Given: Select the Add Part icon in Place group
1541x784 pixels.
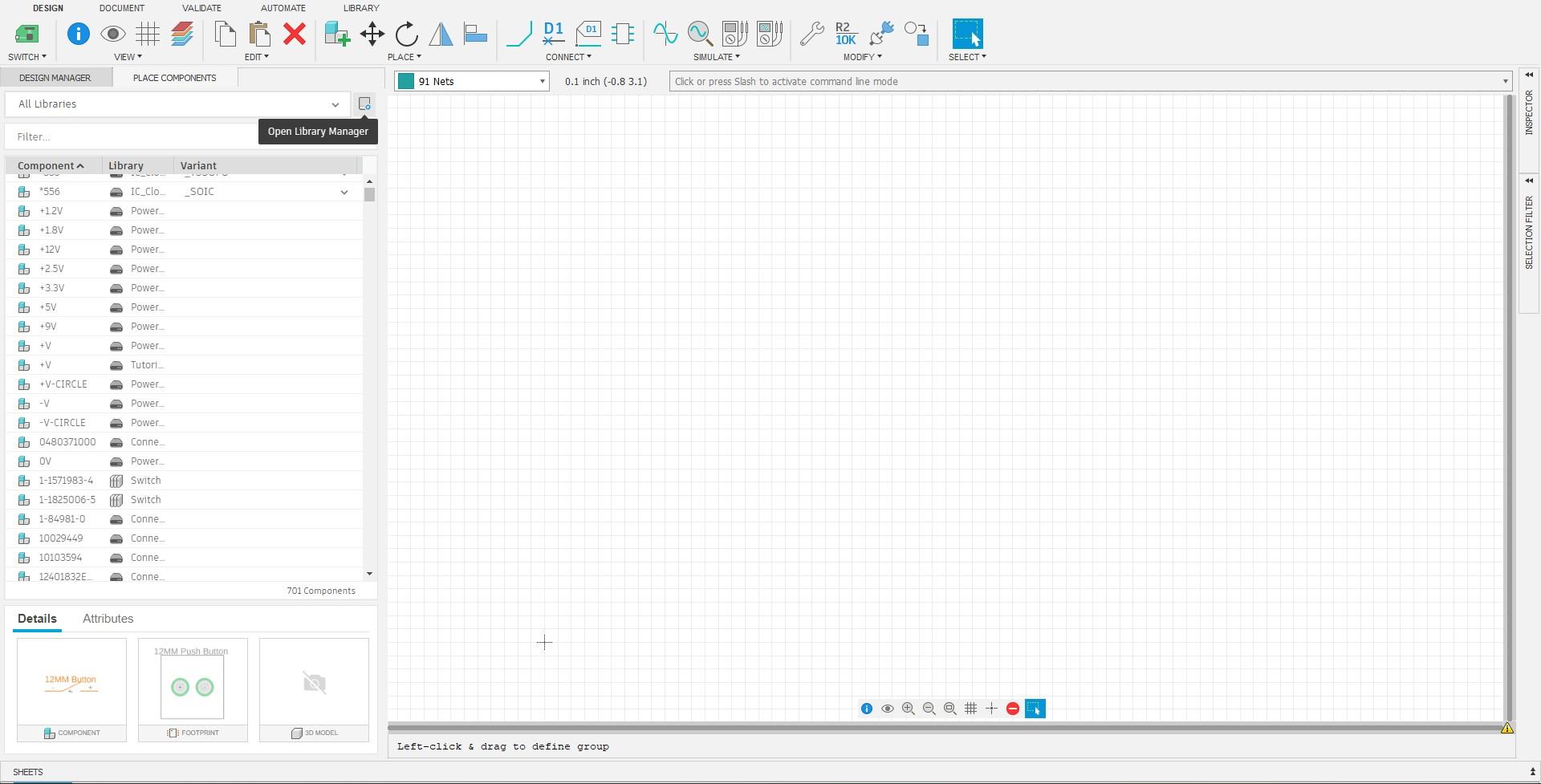Looking at the screenshot, I should click(x=337, y=34).
